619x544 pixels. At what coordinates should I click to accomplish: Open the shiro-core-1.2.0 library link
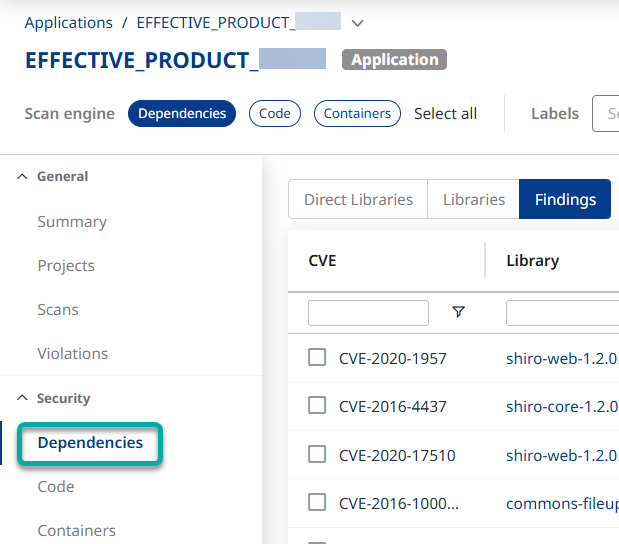pos(562,407)
